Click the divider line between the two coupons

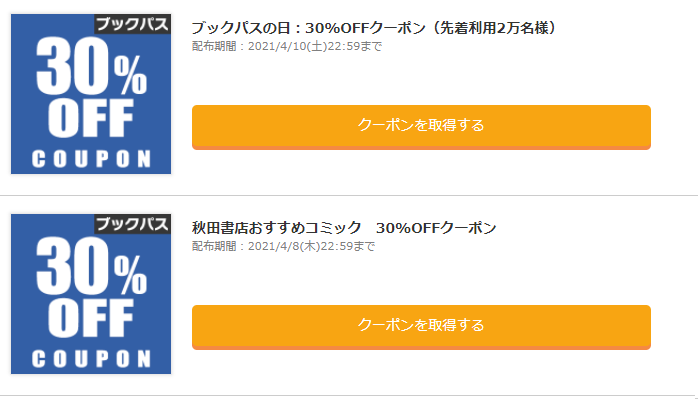349,195
